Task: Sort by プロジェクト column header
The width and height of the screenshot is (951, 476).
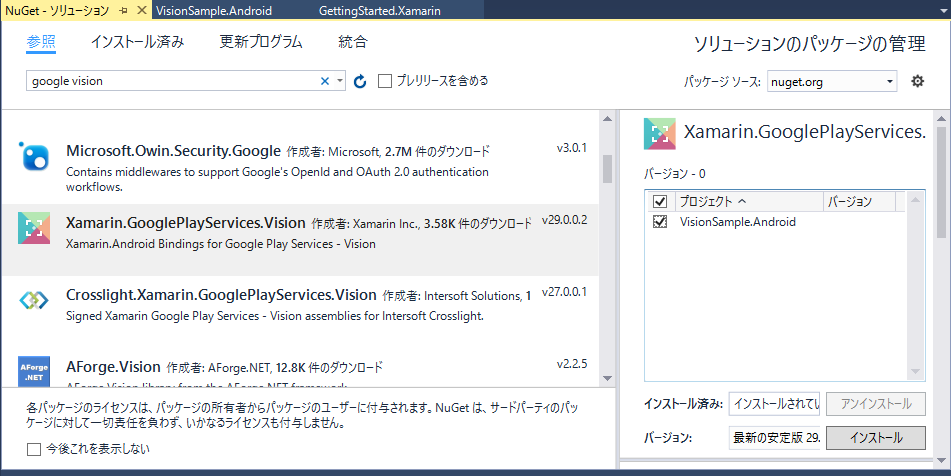Action: [x=749, y=201]
